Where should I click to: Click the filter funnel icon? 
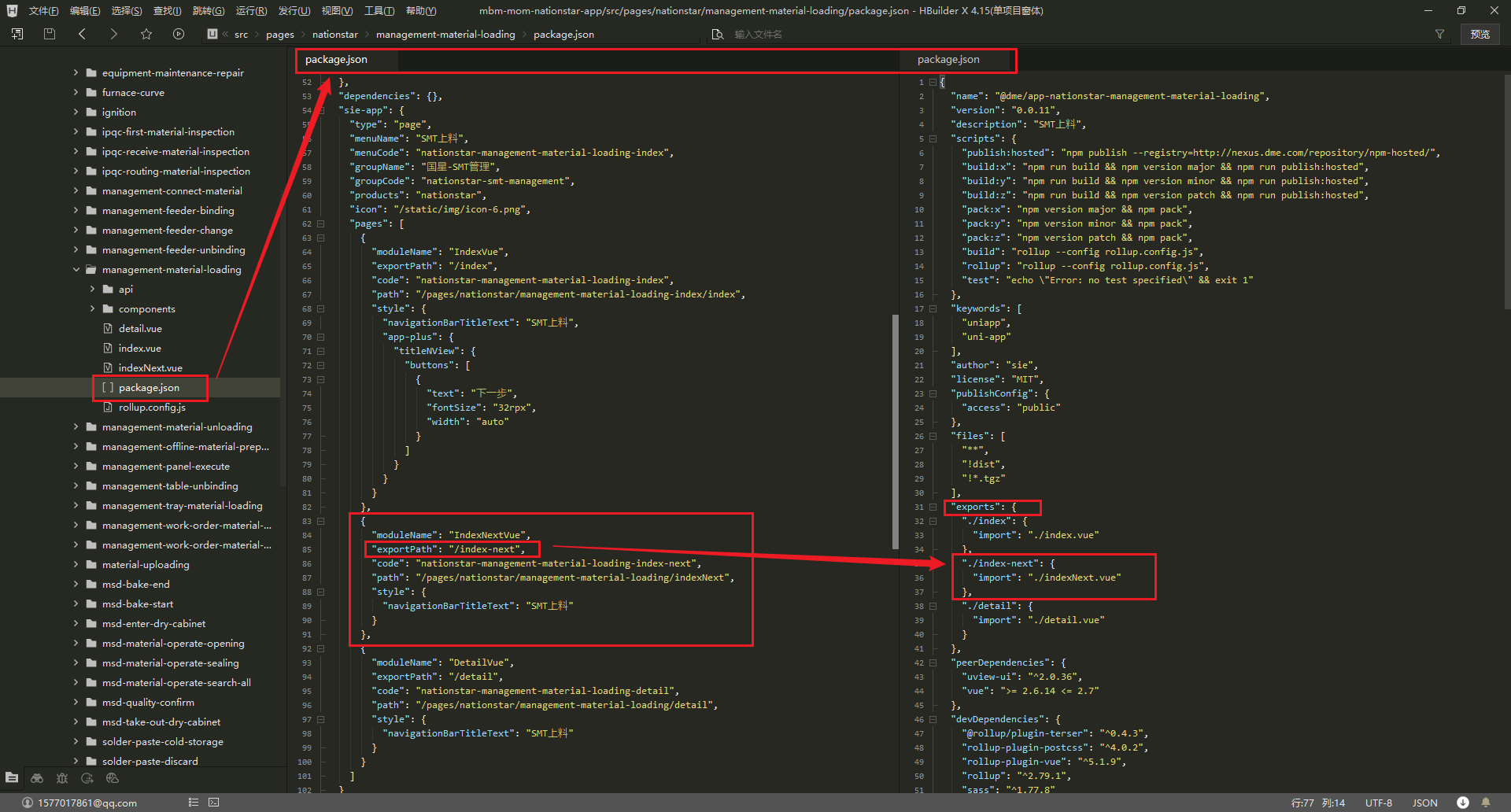pyautogui.click(x=1439, y=34)
